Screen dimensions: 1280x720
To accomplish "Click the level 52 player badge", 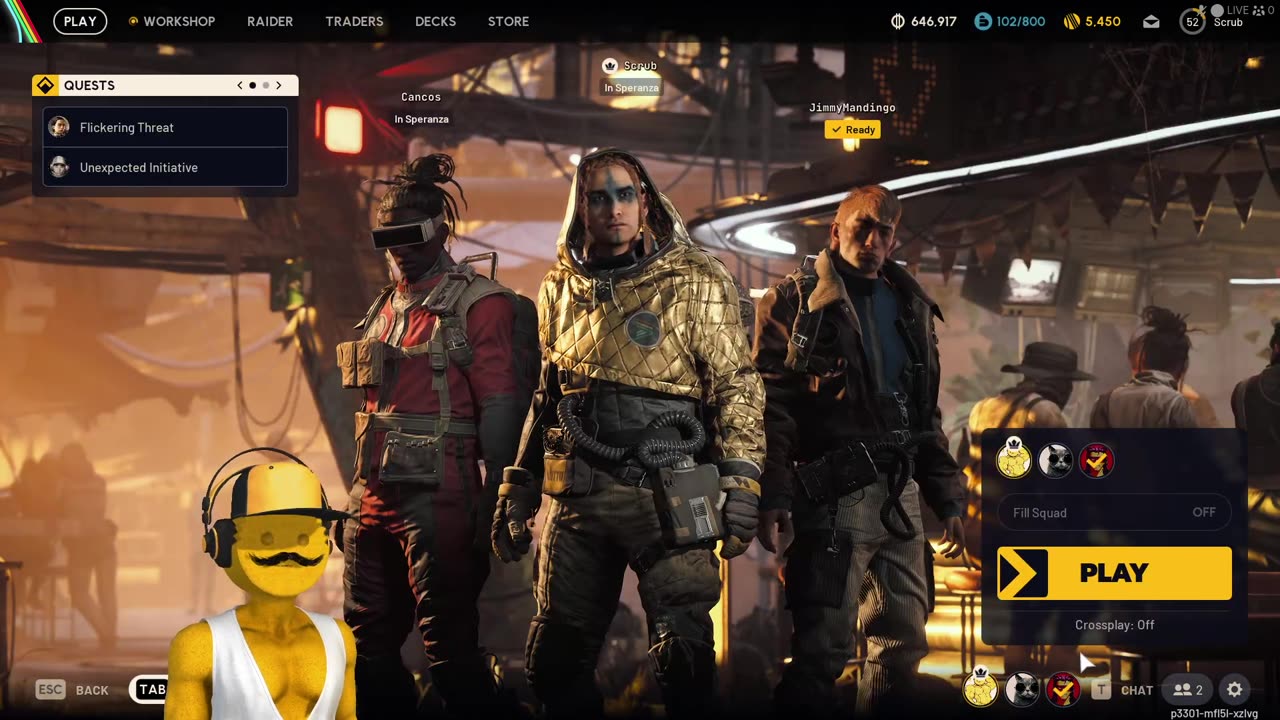I will pyautogui.click(x=1192, y=21).
